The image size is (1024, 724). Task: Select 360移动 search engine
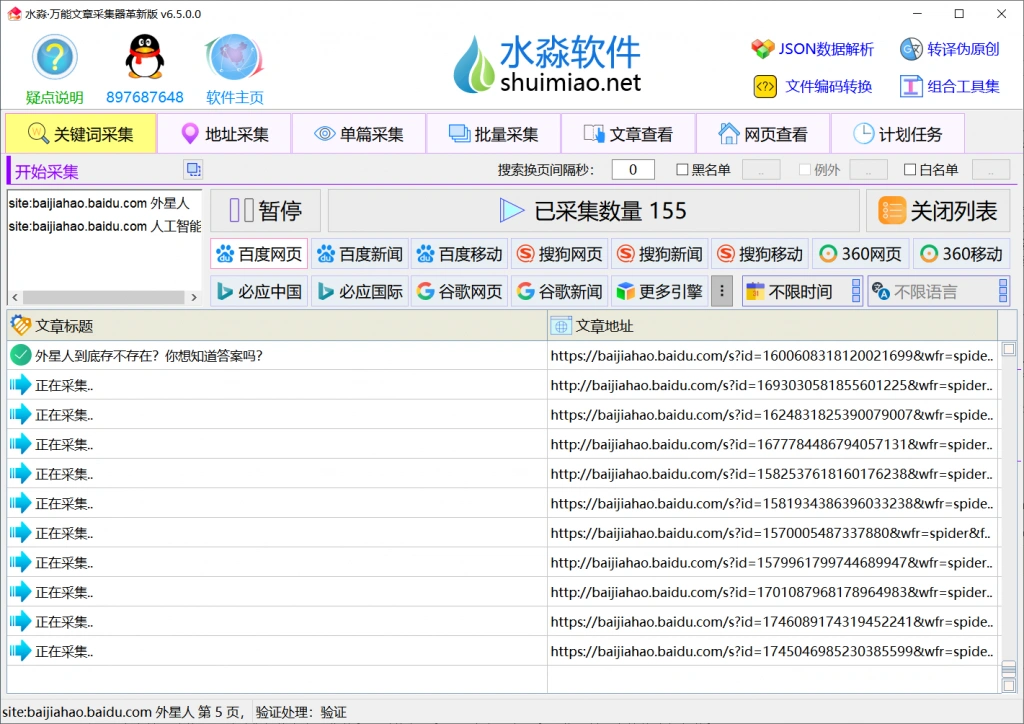tap(961, 254)
